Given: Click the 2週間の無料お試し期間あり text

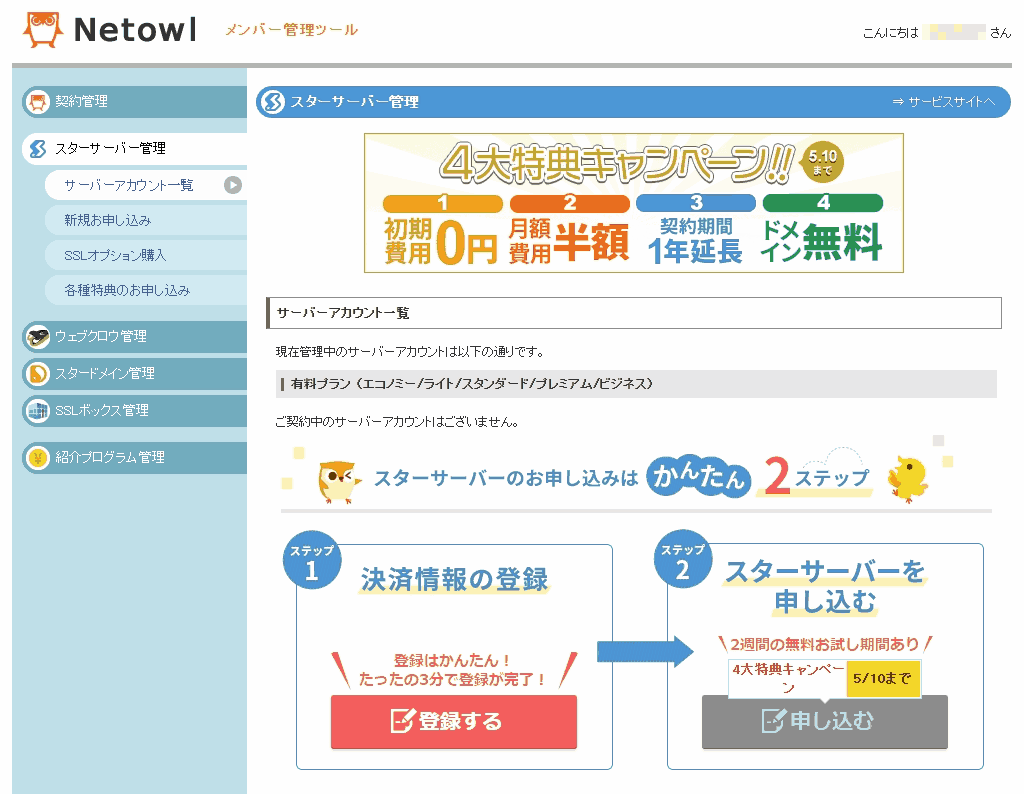Looking at the screenshot, I should [825, 644].
